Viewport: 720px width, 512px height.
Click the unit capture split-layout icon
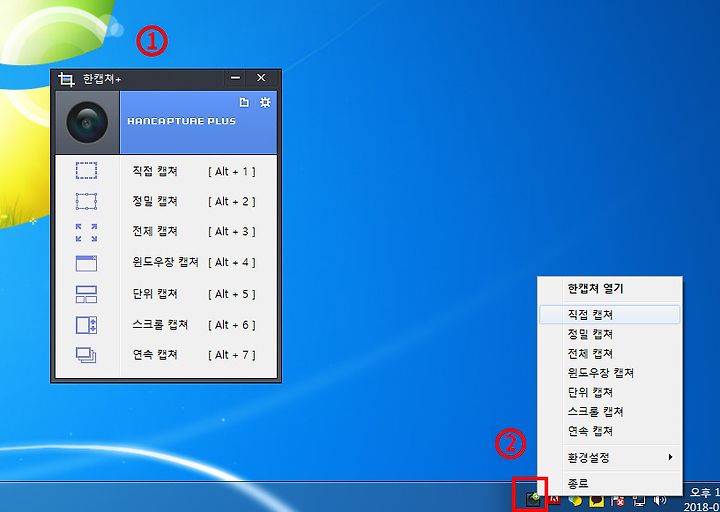[86, 294]
